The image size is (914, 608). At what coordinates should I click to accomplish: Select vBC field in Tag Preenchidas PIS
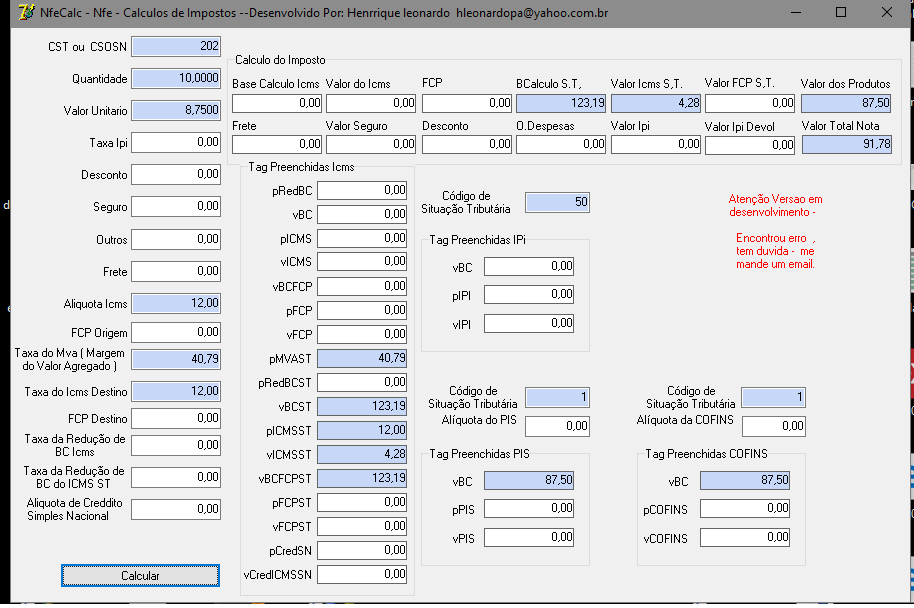click(x=529, y=481)
